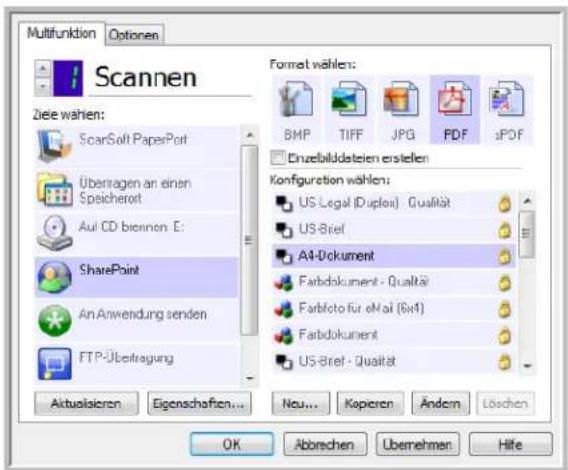Click lock icon on US-Brief row
The height and width of the screenshot is (470, 568).
tap(504, 230)
